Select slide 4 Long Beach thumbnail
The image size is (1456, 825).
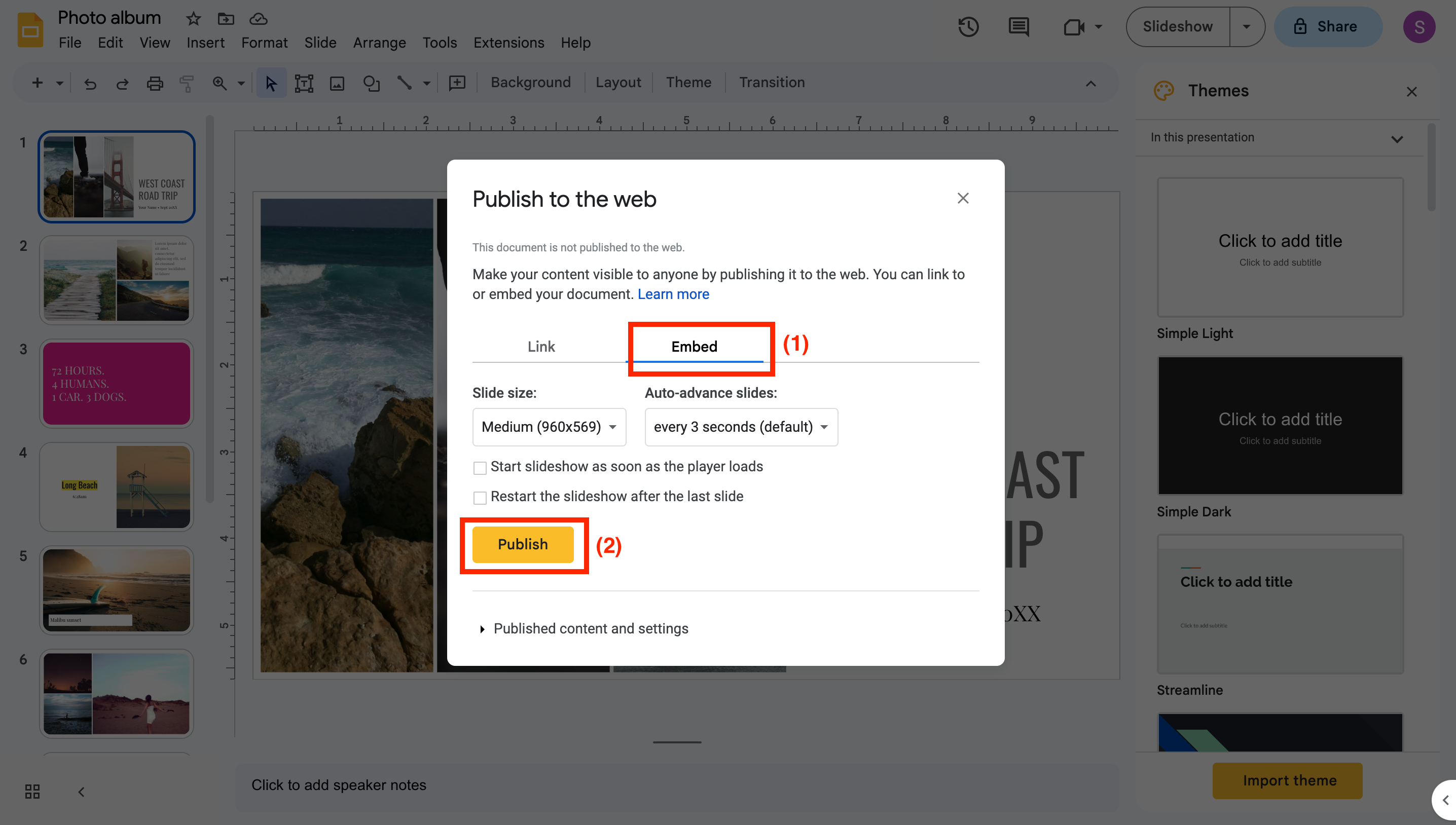[116, 486]
